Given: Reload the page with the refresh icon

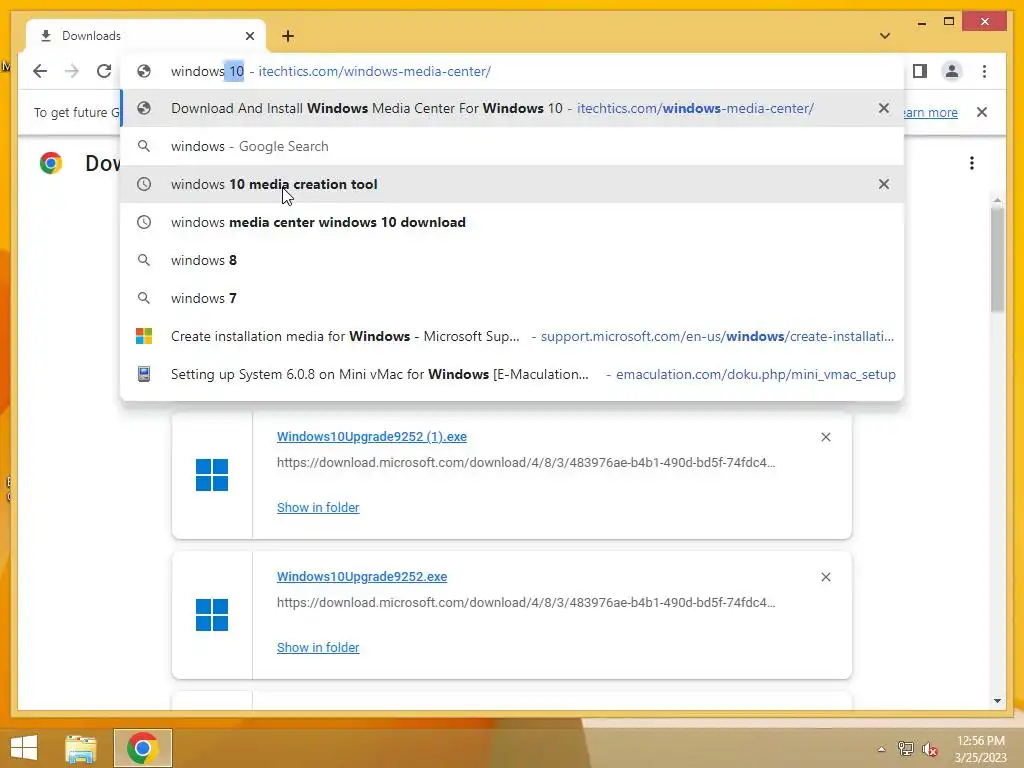Looking at the screenshot, I should tap(104, 71).
